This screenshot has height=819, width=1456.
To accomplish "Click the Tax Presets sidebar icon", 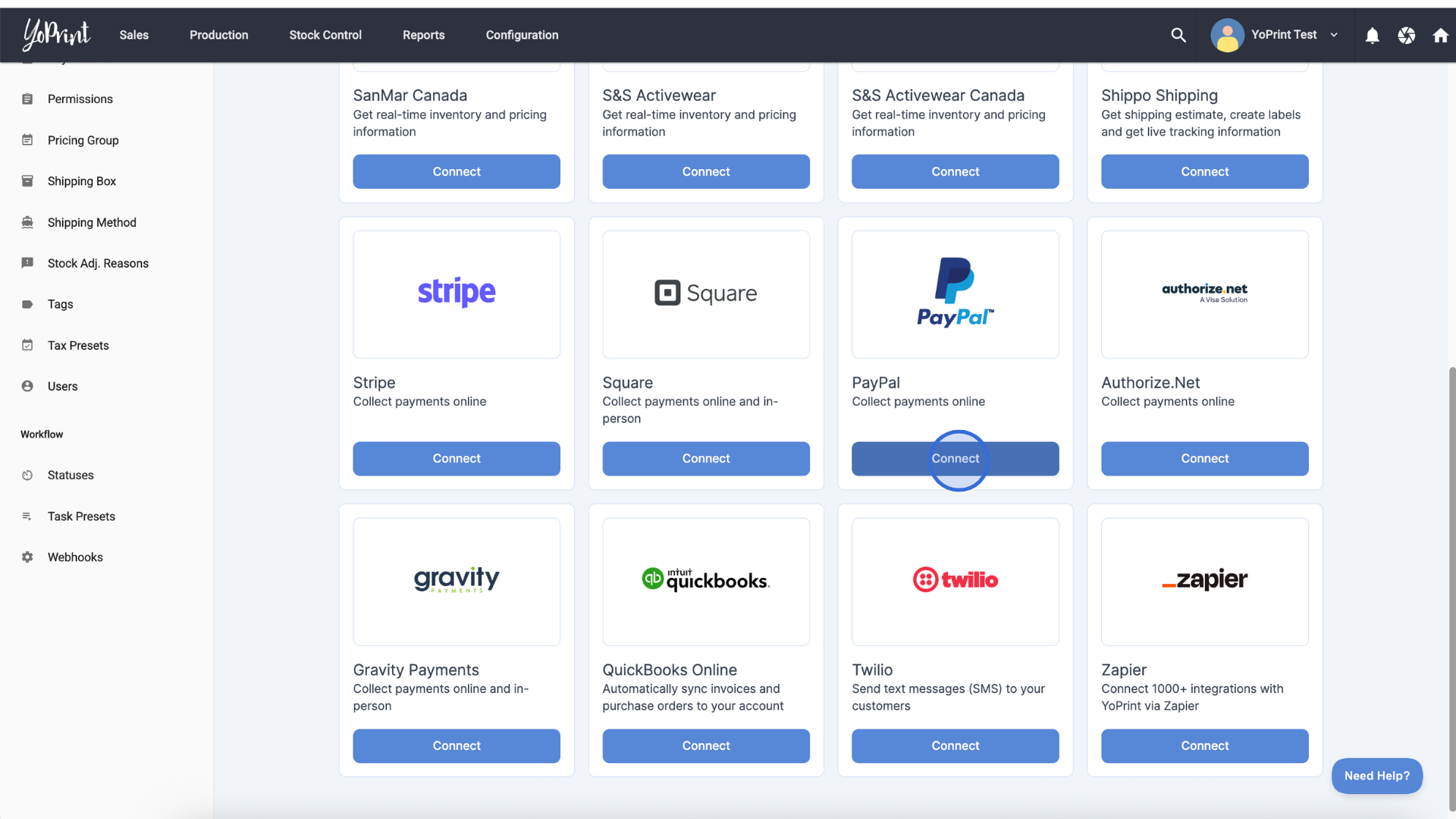I will 27,345.
